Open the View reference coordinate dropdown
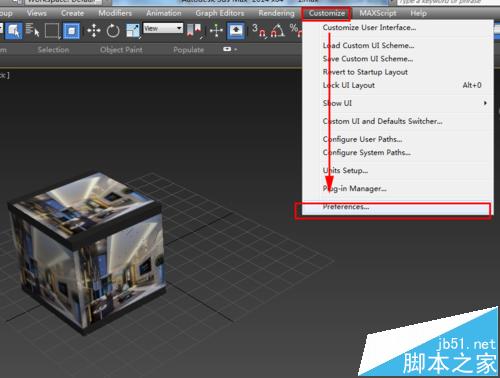This screenshot has height=378, width=500. point(163,28)
